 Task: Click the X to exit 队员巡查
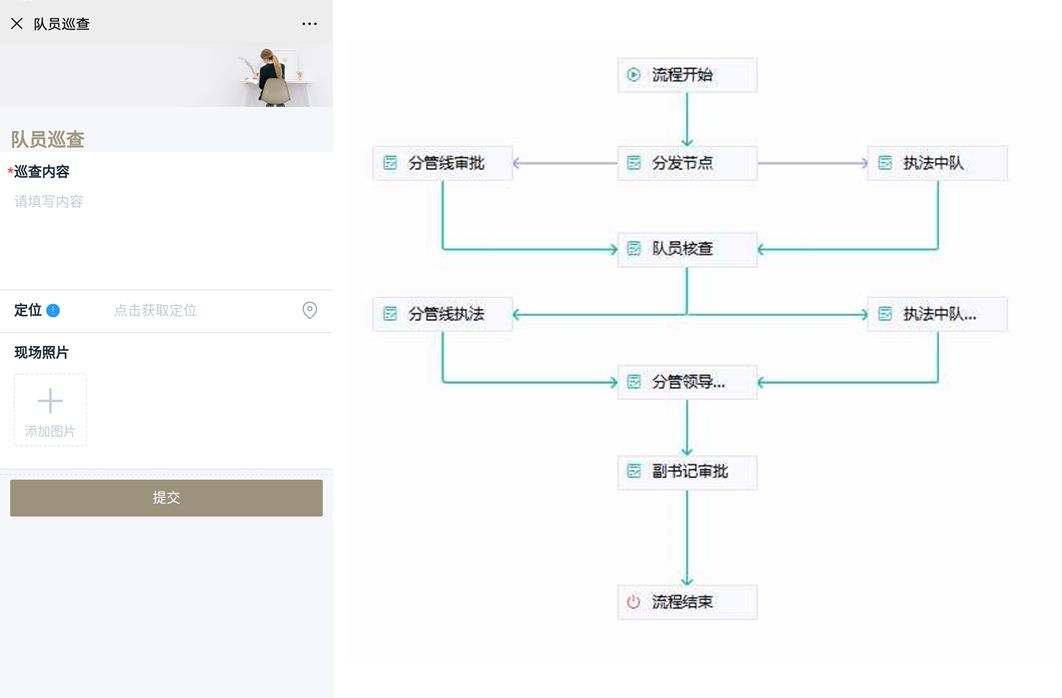coord(16,23)
